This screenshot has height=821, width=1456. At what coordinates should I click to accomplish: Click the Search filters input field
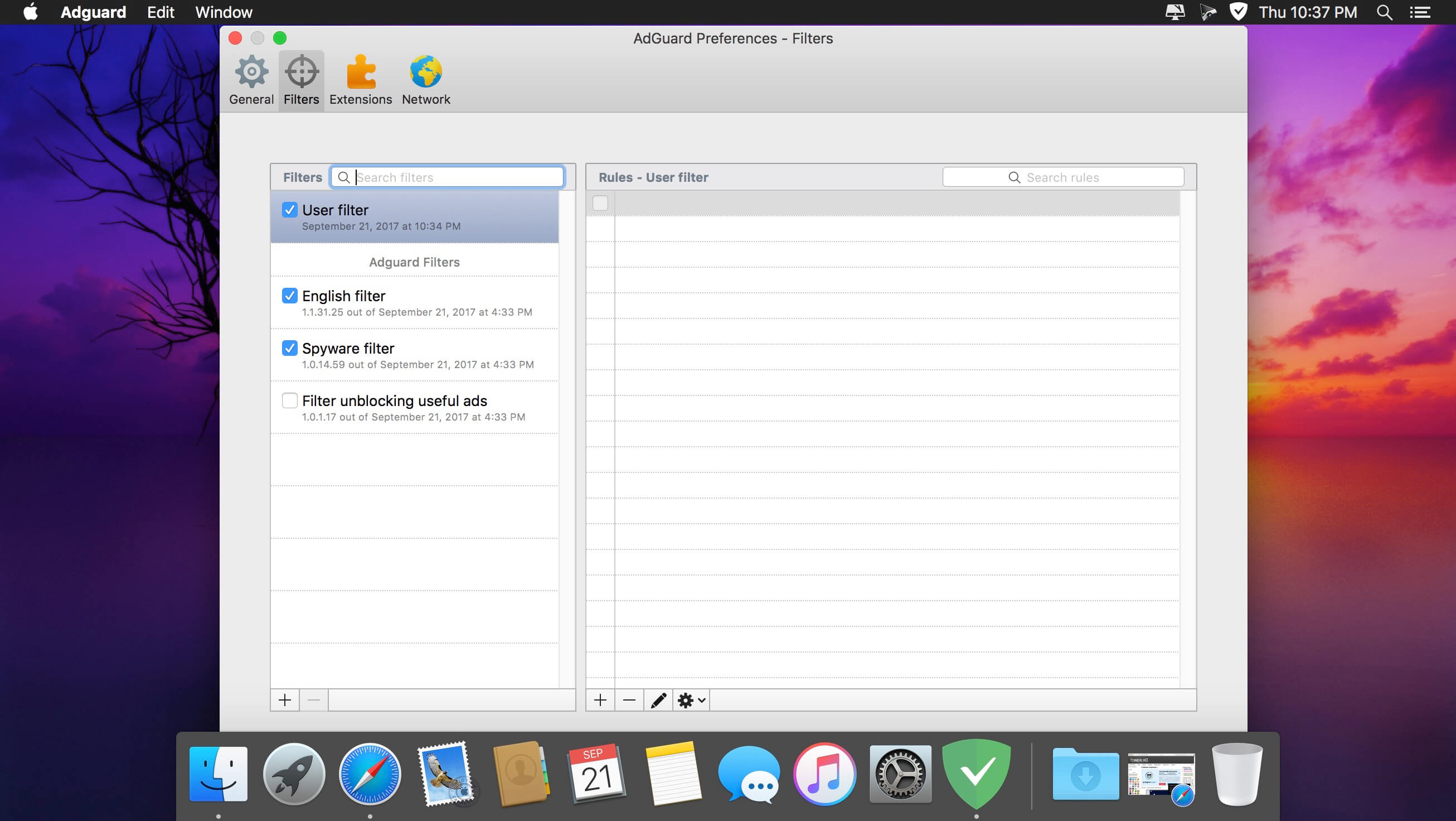(446, 177)
